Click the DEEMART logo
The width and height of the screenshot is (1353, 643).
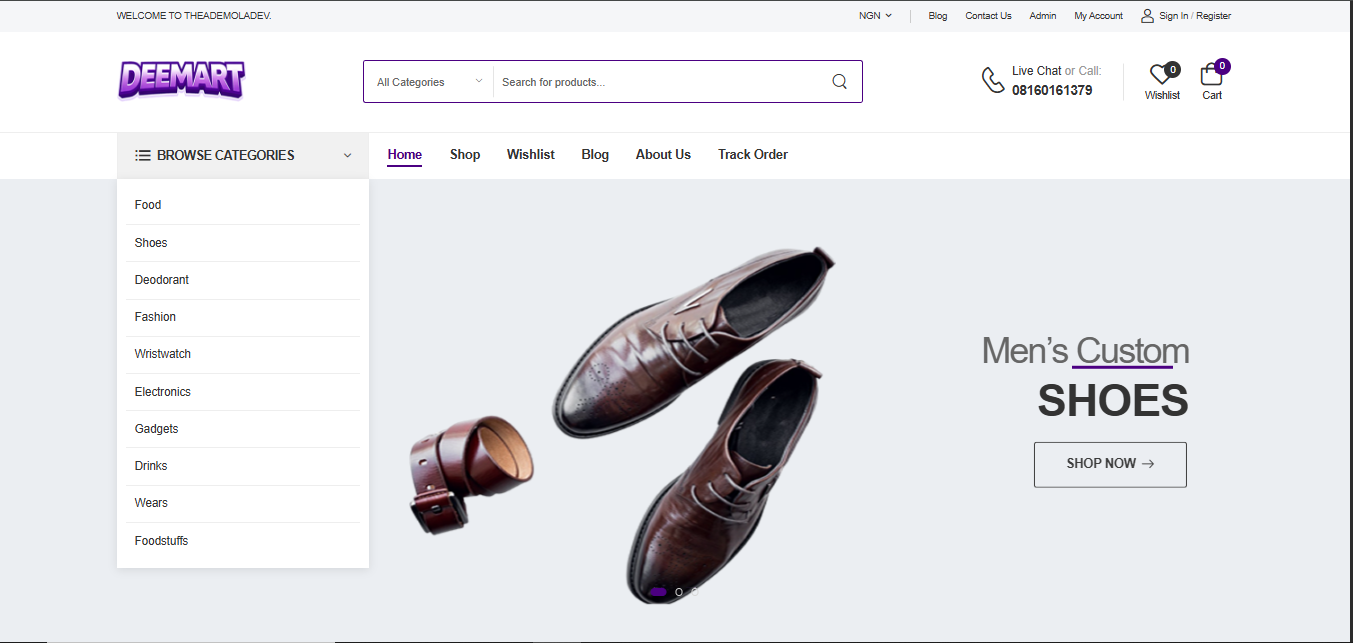pos(181,81)
